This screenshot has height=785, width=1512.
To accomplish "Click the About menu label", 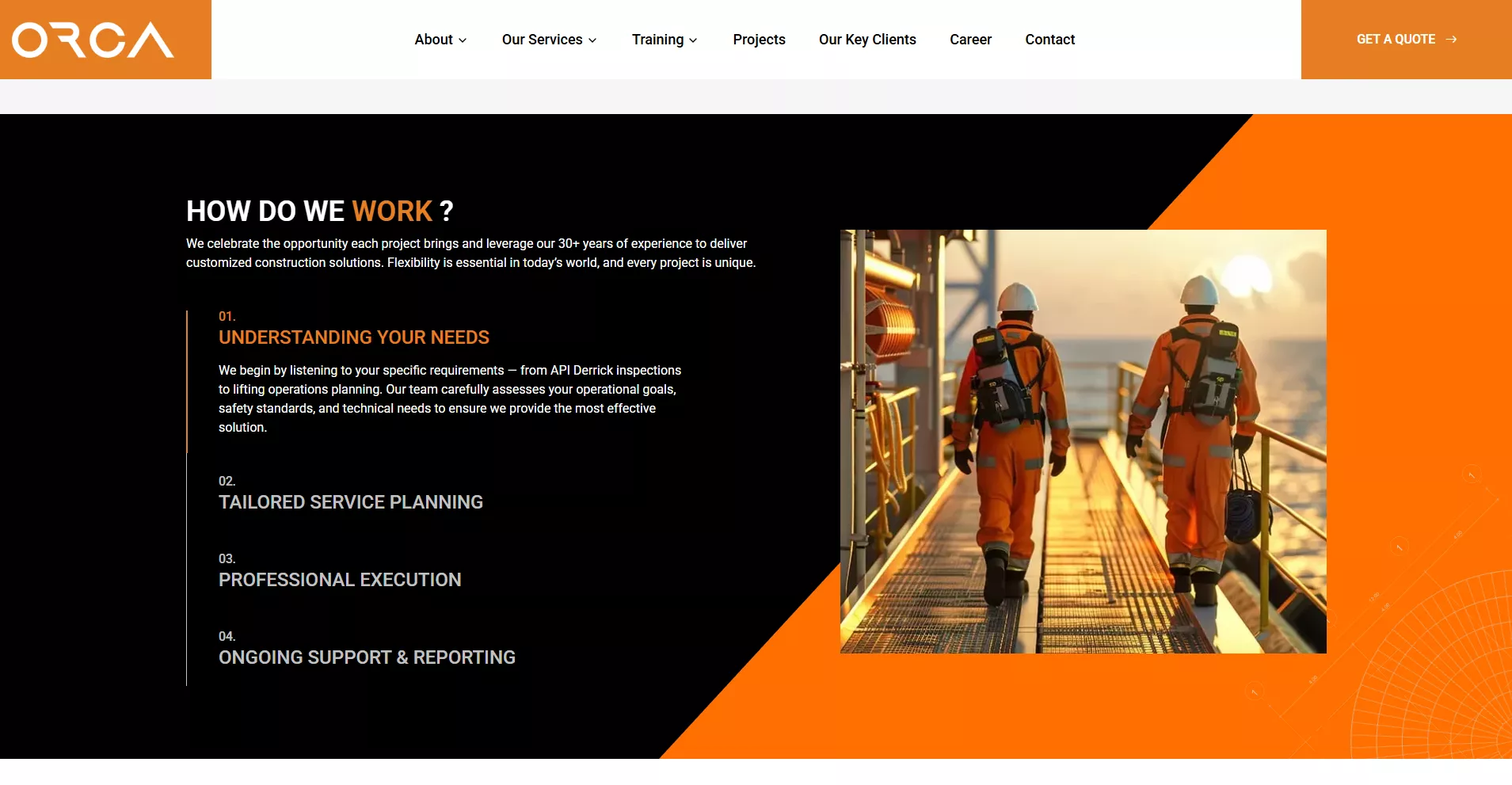I will (x=433, y=40).
